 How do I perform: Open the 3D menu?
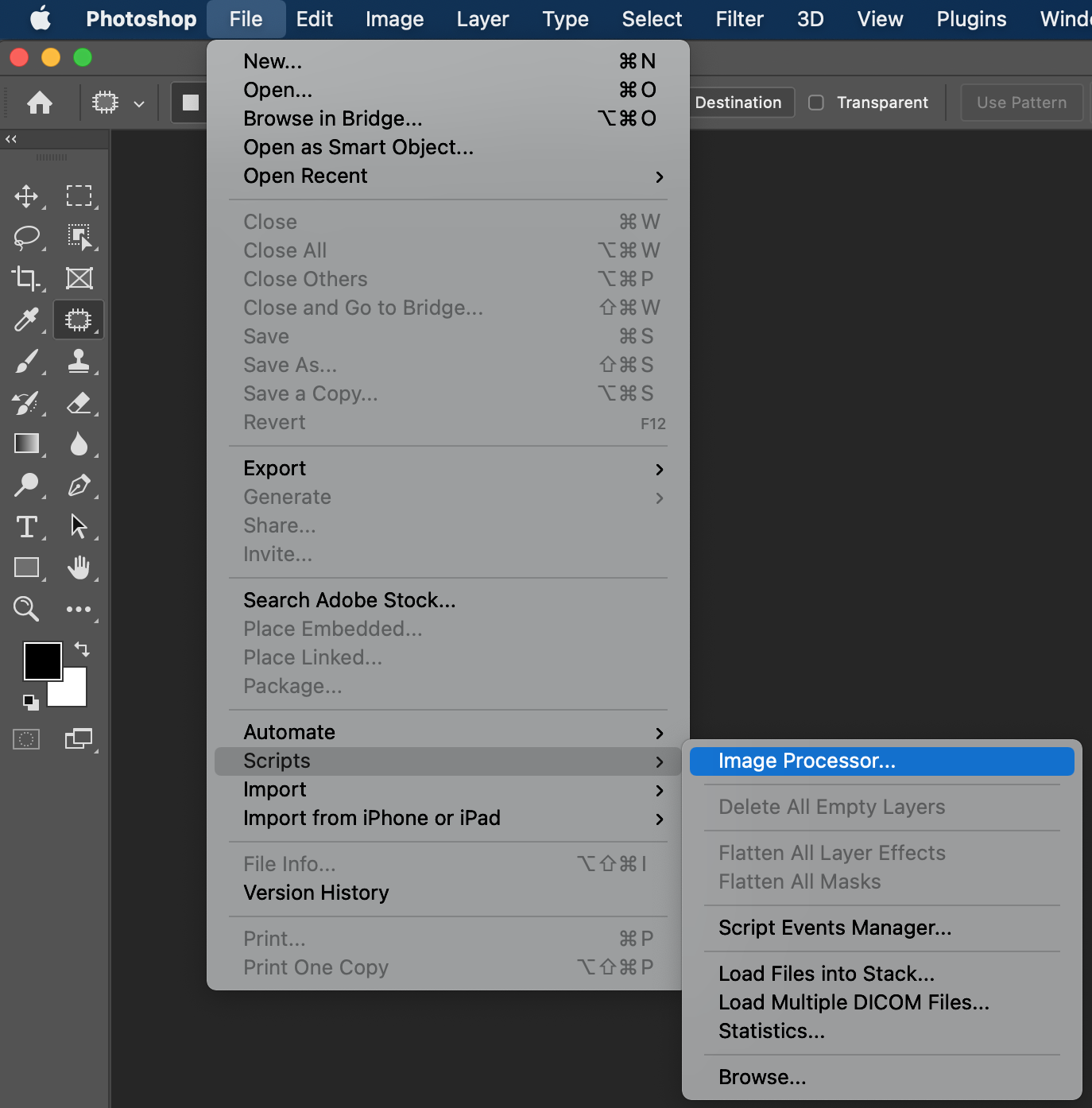[x=810, y=19]
